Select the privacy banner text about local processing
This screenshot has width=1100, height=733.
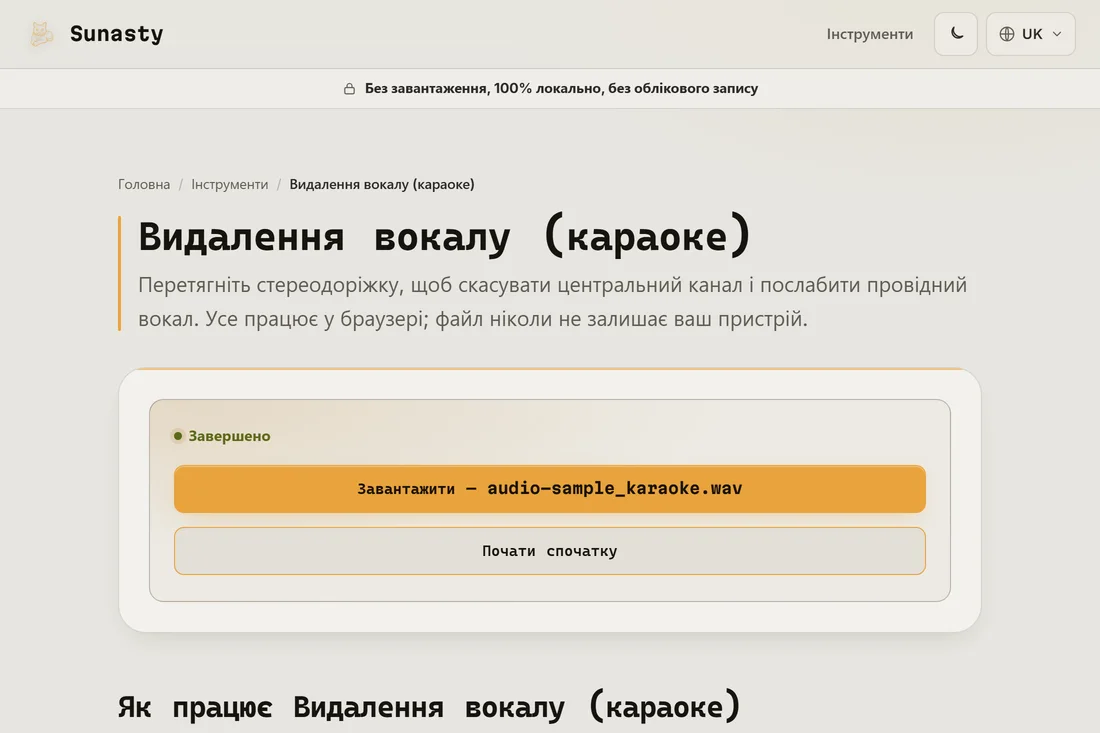coord(561,88)
